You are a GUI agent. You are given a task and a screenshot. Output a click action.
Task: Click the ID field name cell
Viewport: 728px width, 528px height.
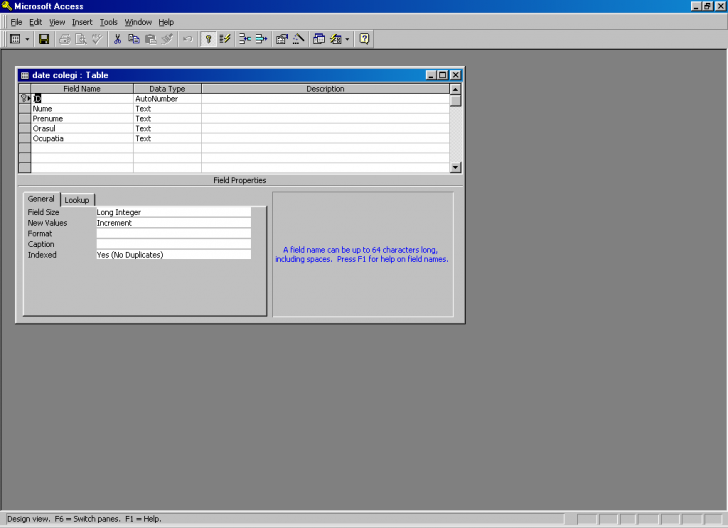click(x=82, y=98)
